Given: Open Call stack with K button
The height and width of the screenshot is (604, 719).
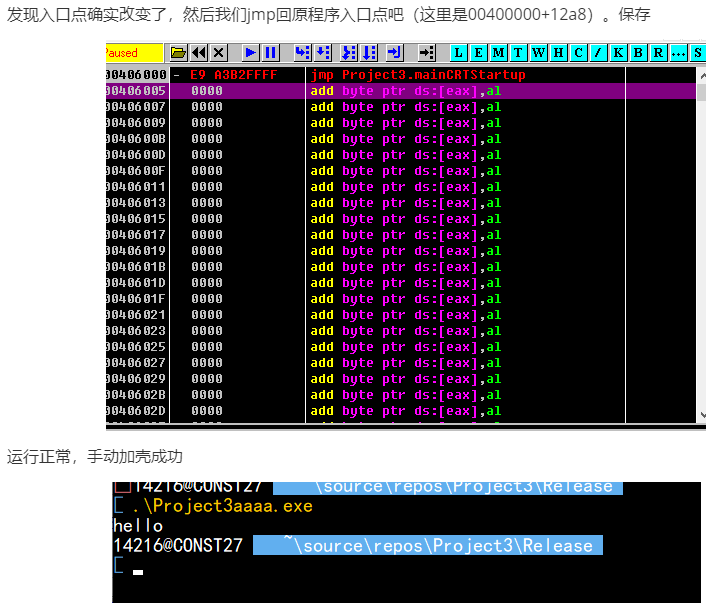Looking at the screenshot, I should click(618, 53).
